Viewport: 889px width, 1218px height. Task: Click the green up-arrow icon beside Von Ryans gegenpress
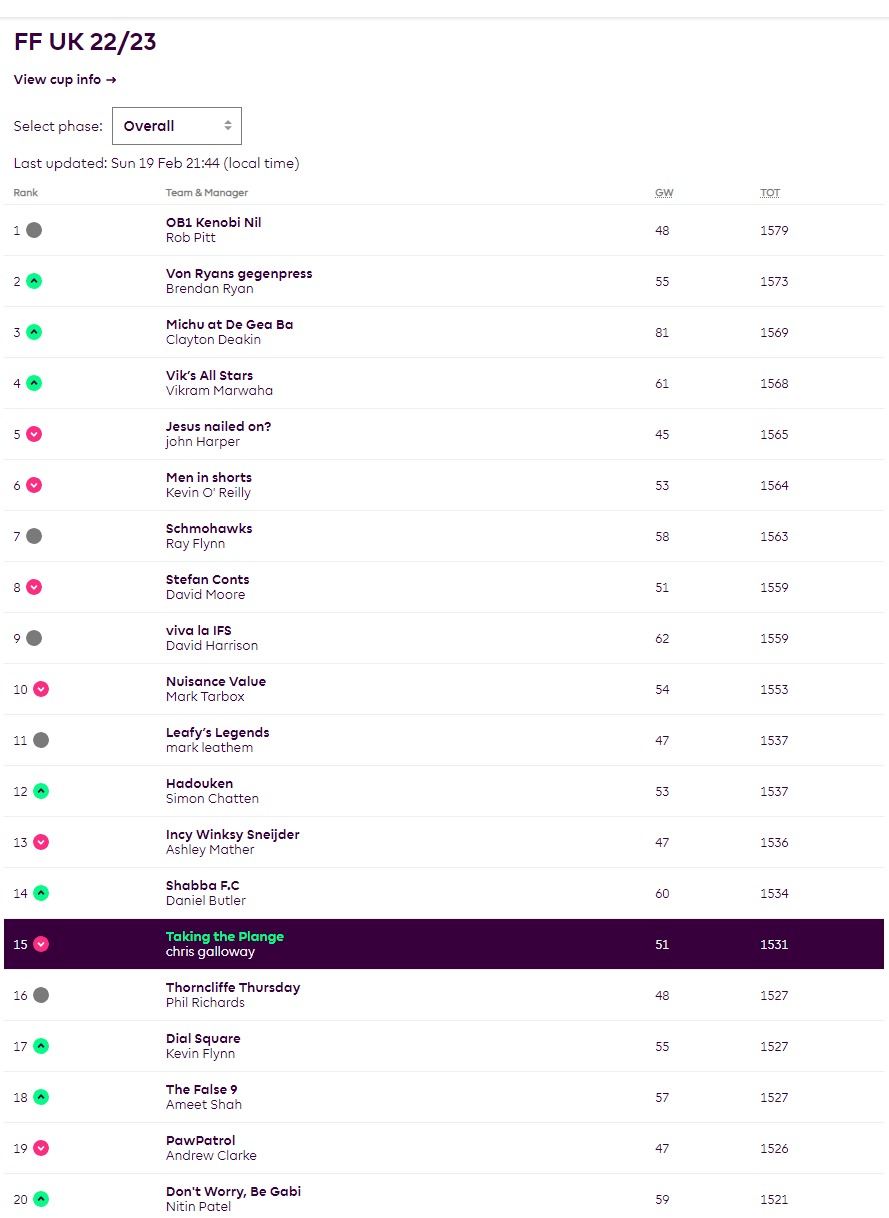pyautogui.click(x=34, y=281)
